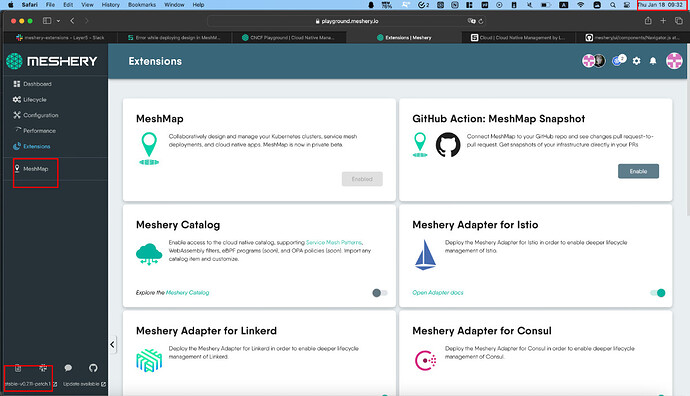Click the document icon in sidebar footer
Viewport: 690px width, 396px height.
tap(18, 368)
